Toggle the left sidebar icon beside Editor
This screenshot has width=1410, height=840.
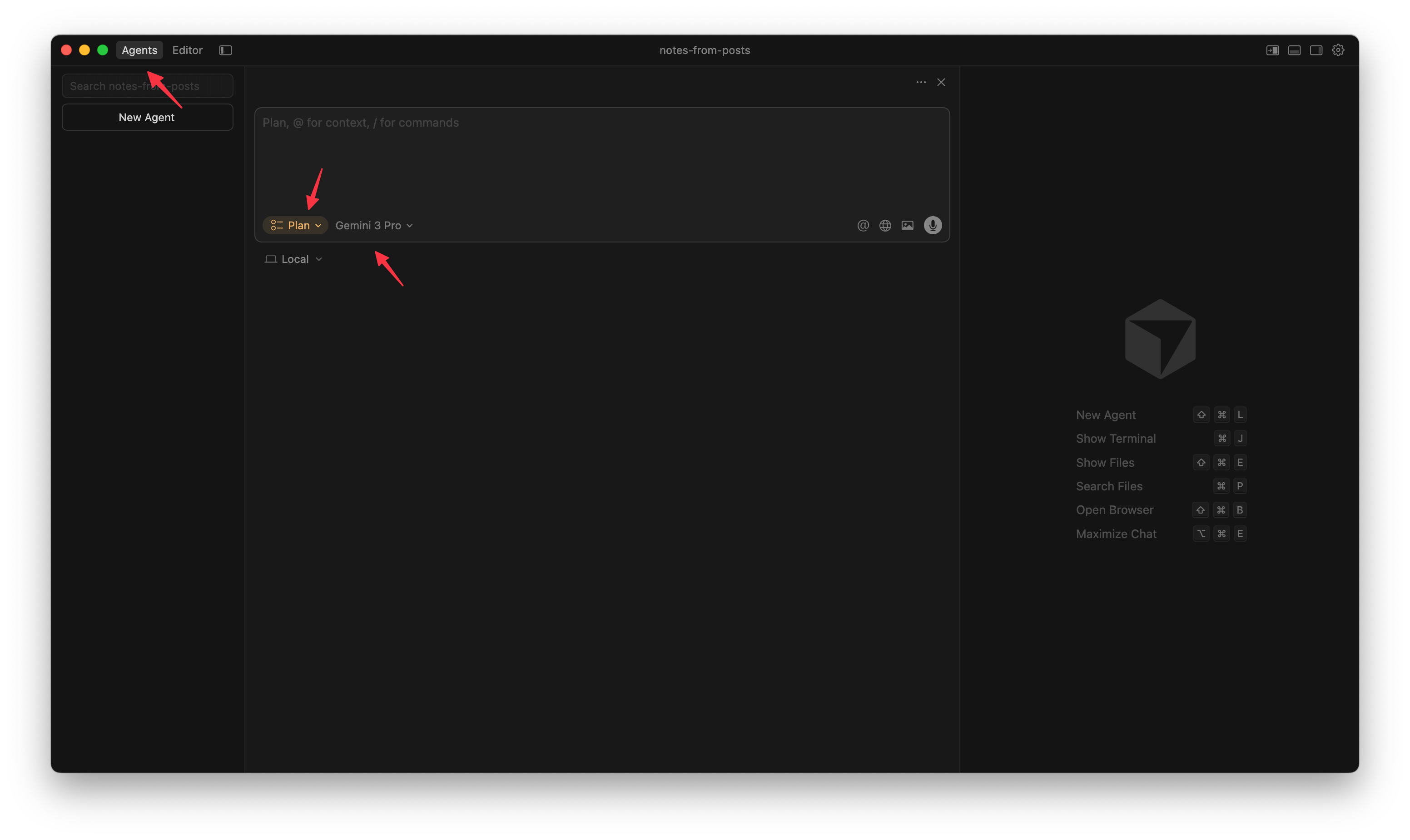[x=225, y=50]
